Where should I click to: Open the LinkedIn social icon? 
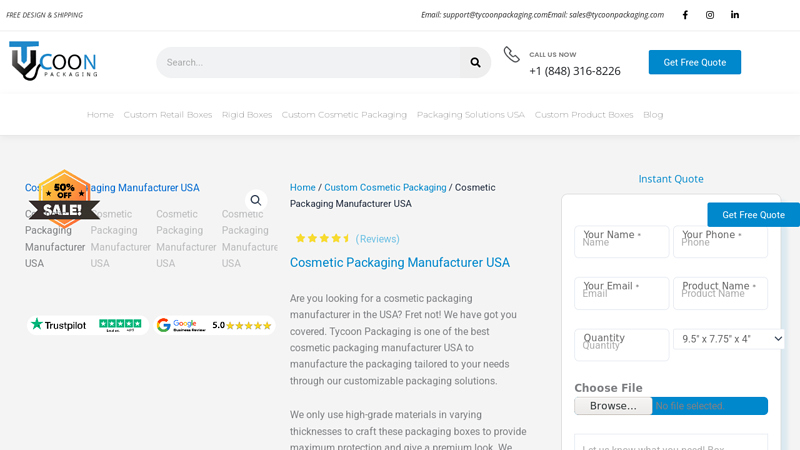(735, 15)
